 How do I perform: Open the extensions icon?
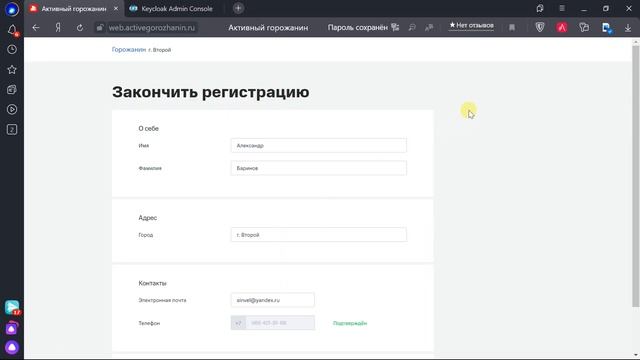click(584, 27)
